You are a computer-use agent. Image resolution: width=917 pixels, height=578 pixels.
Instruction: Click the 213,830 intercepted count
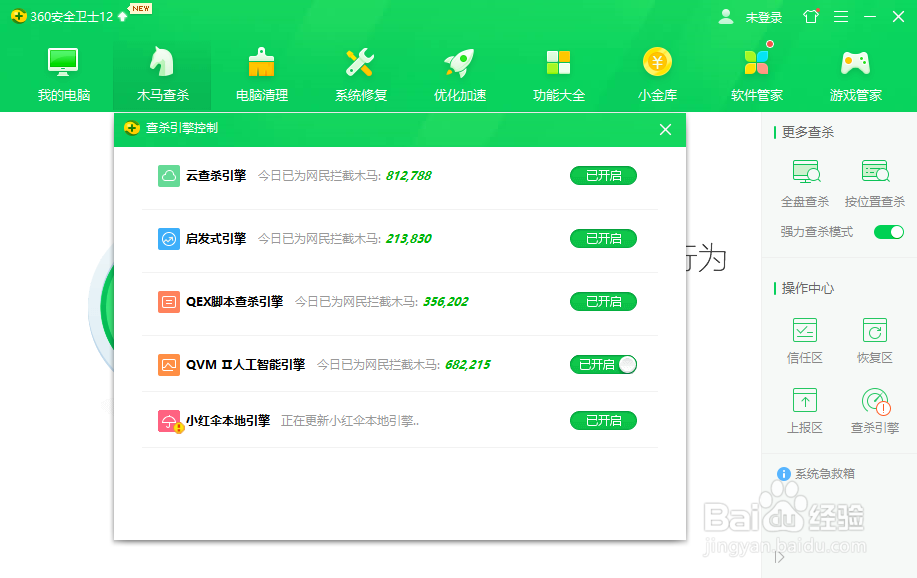[x=408, y=239]
